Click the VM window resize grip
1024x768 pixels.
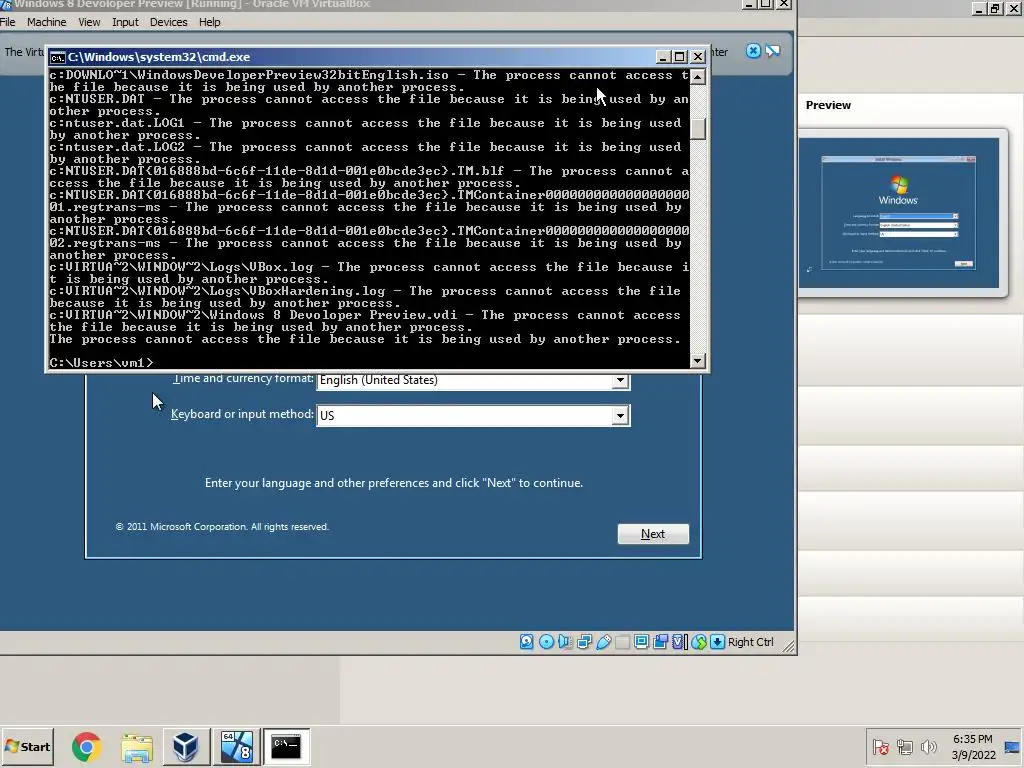pos(788,646)
